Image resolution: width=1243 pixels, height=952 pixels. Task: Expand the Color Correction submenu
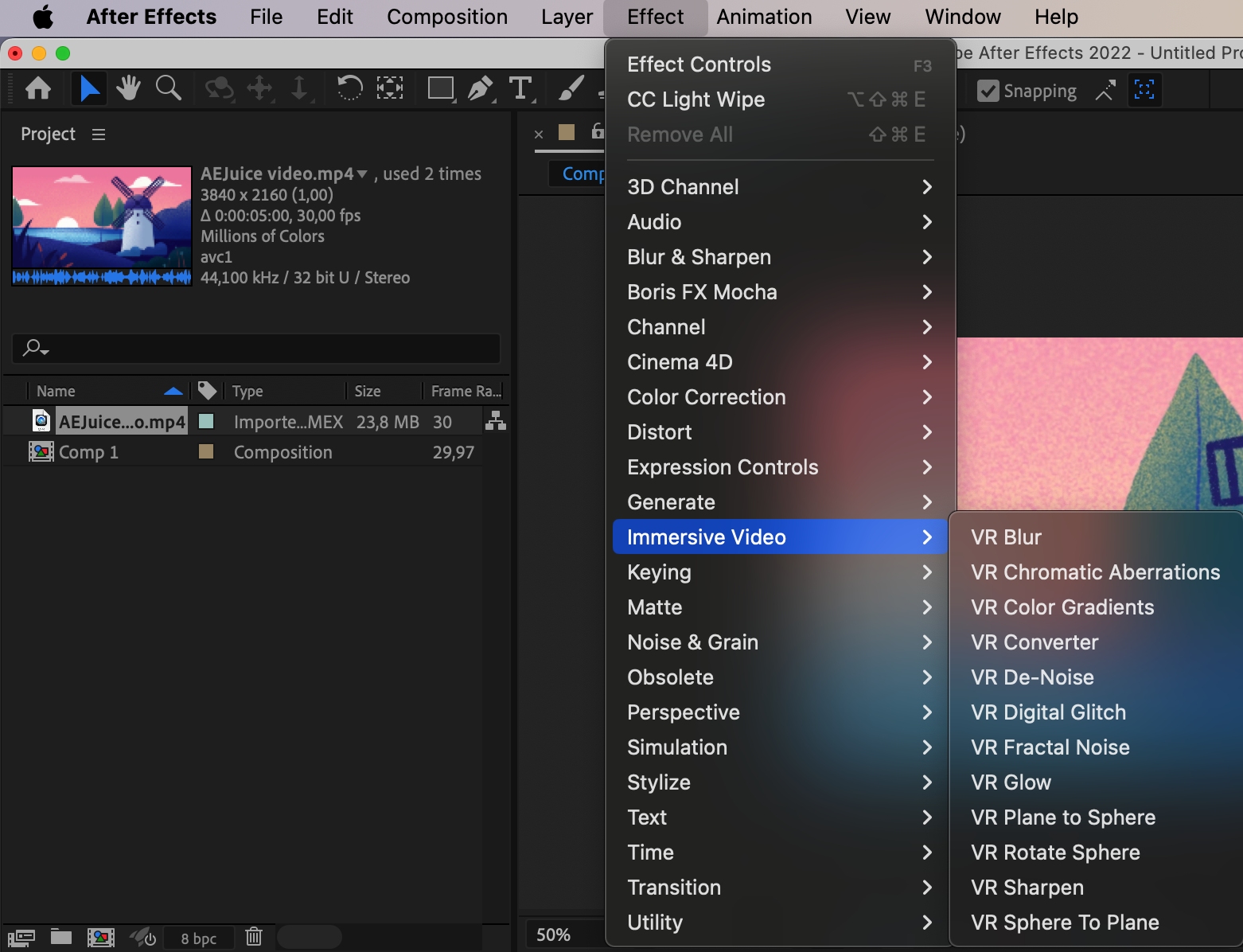pyautogui.click(x=780, y=397)
